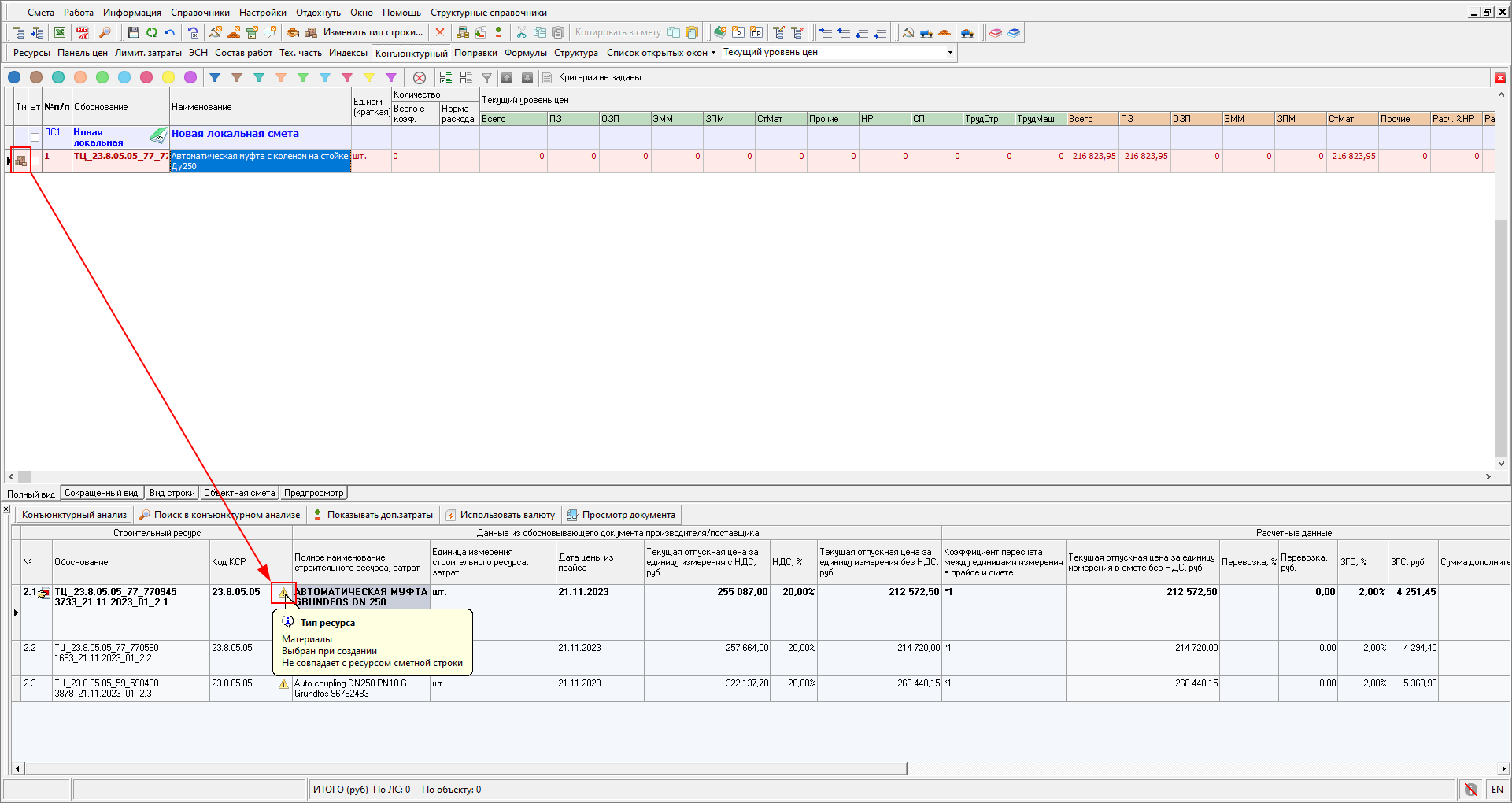Click the Excel export icon in toolbar

point(60,32)
